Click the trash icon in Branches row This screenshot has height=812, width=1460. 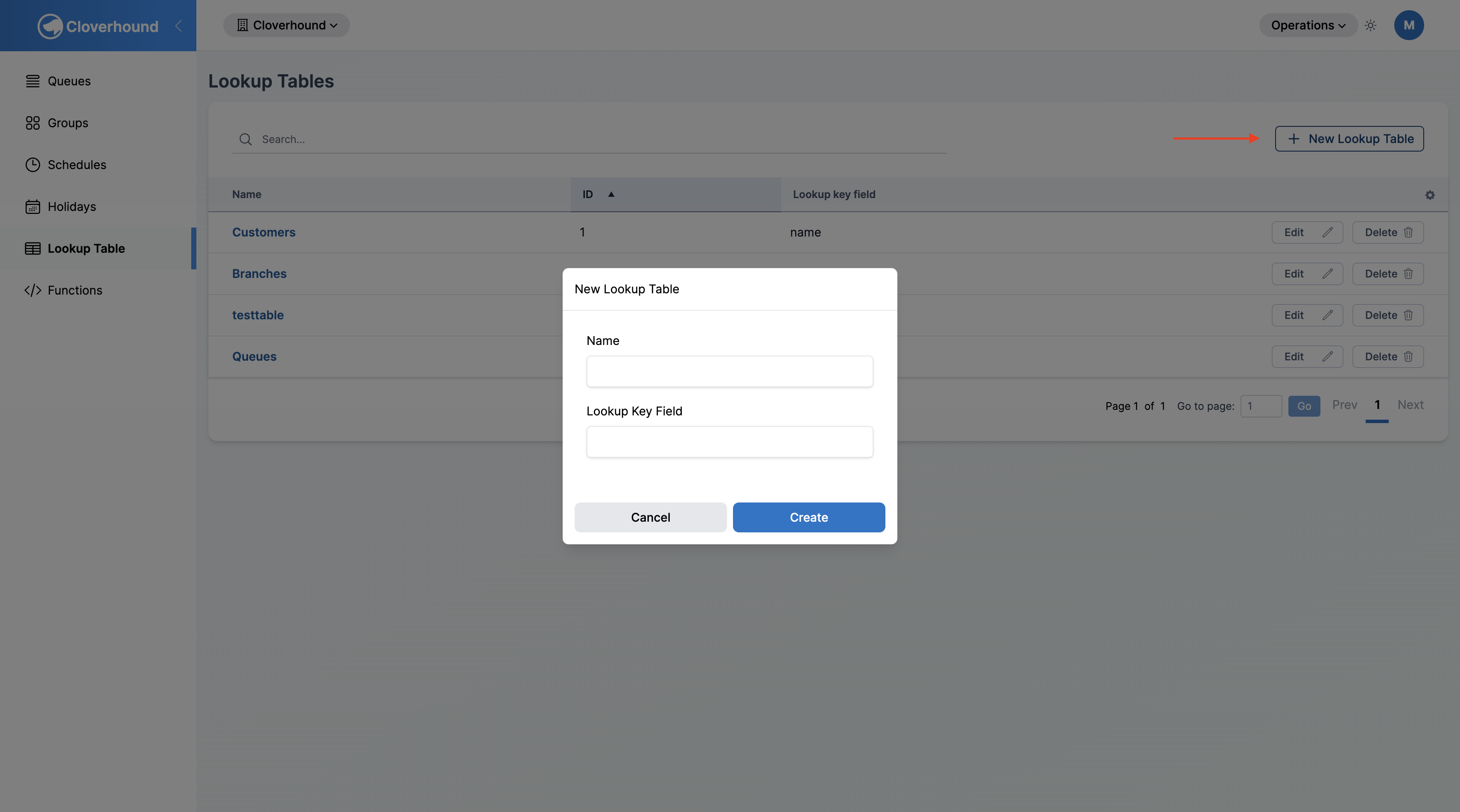1408,274
